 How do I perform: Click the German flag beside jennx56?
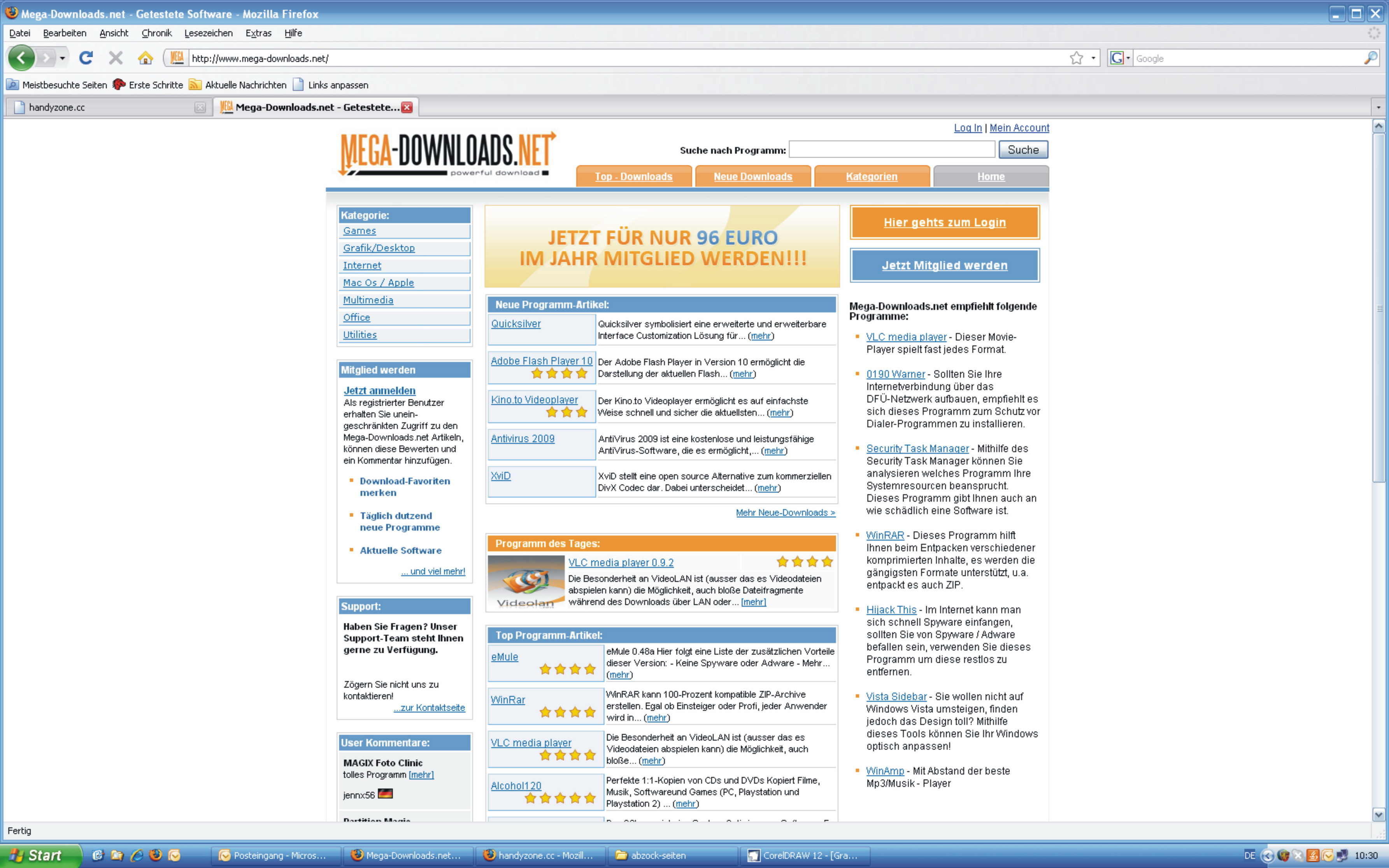[x=386, y=794]
